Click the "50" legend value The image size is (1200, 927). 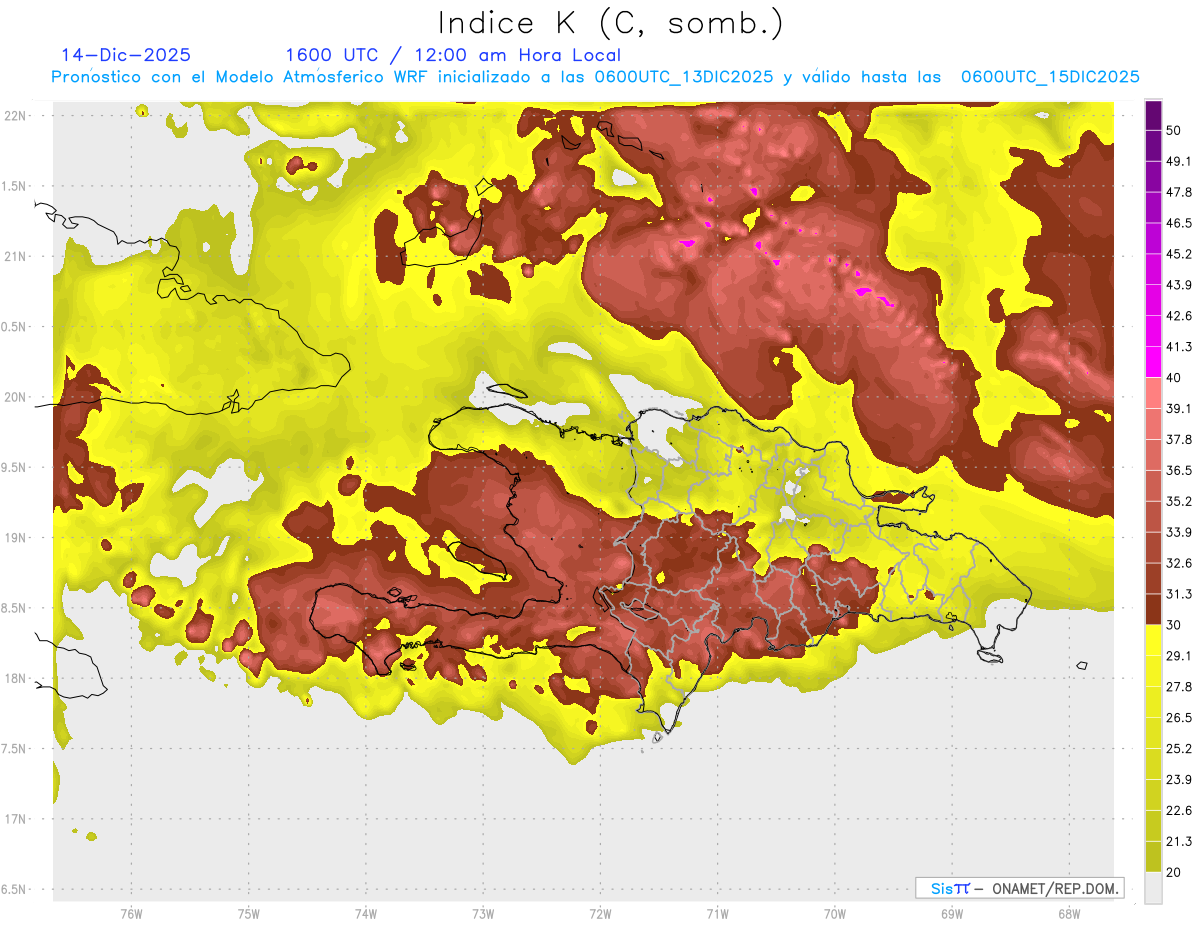tap(1175, 130)
